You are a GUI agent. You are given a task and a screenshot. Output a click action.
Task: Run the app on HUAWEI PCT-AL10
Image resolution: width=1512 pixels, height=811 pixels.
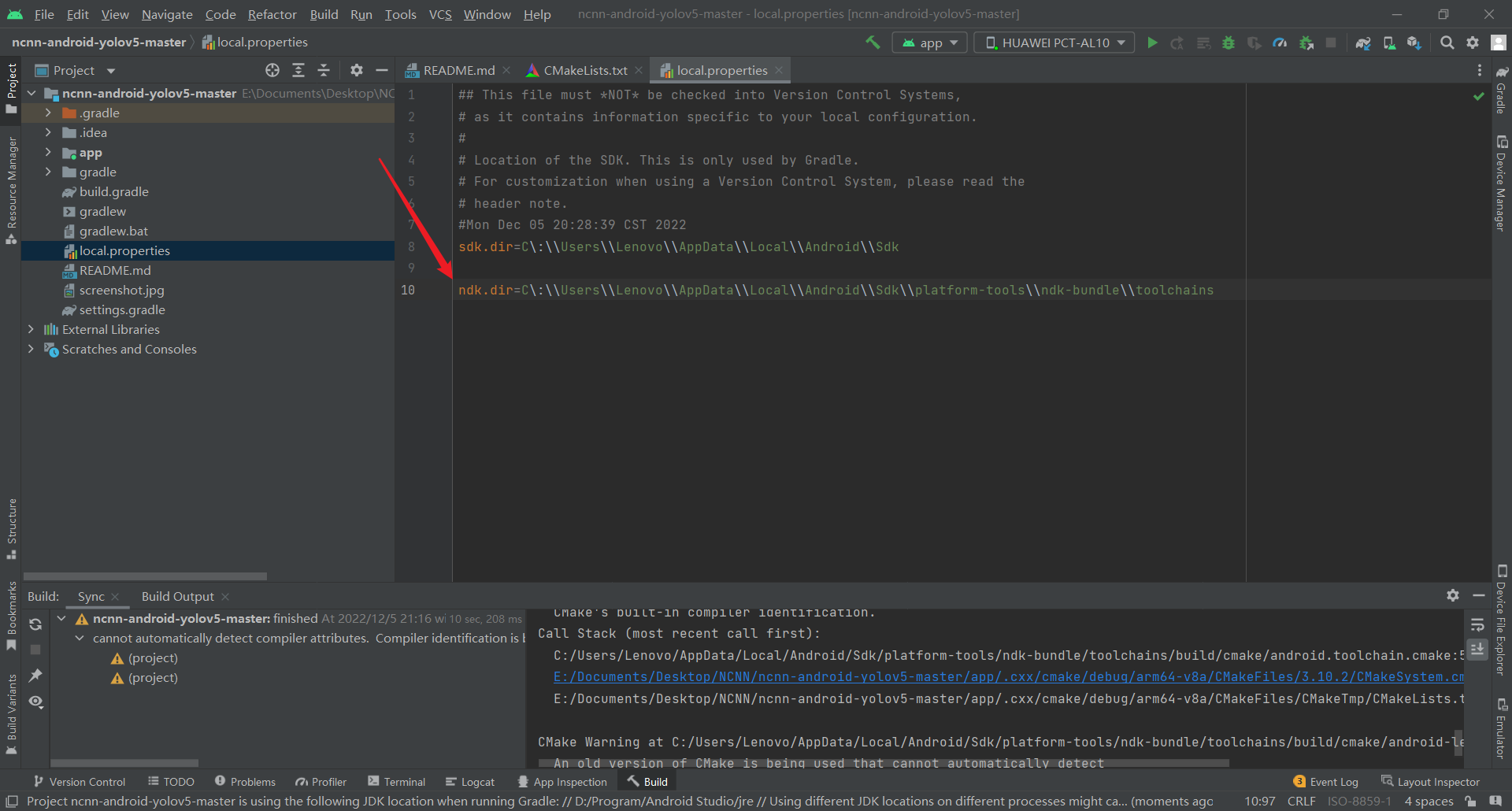point(1151,43)
